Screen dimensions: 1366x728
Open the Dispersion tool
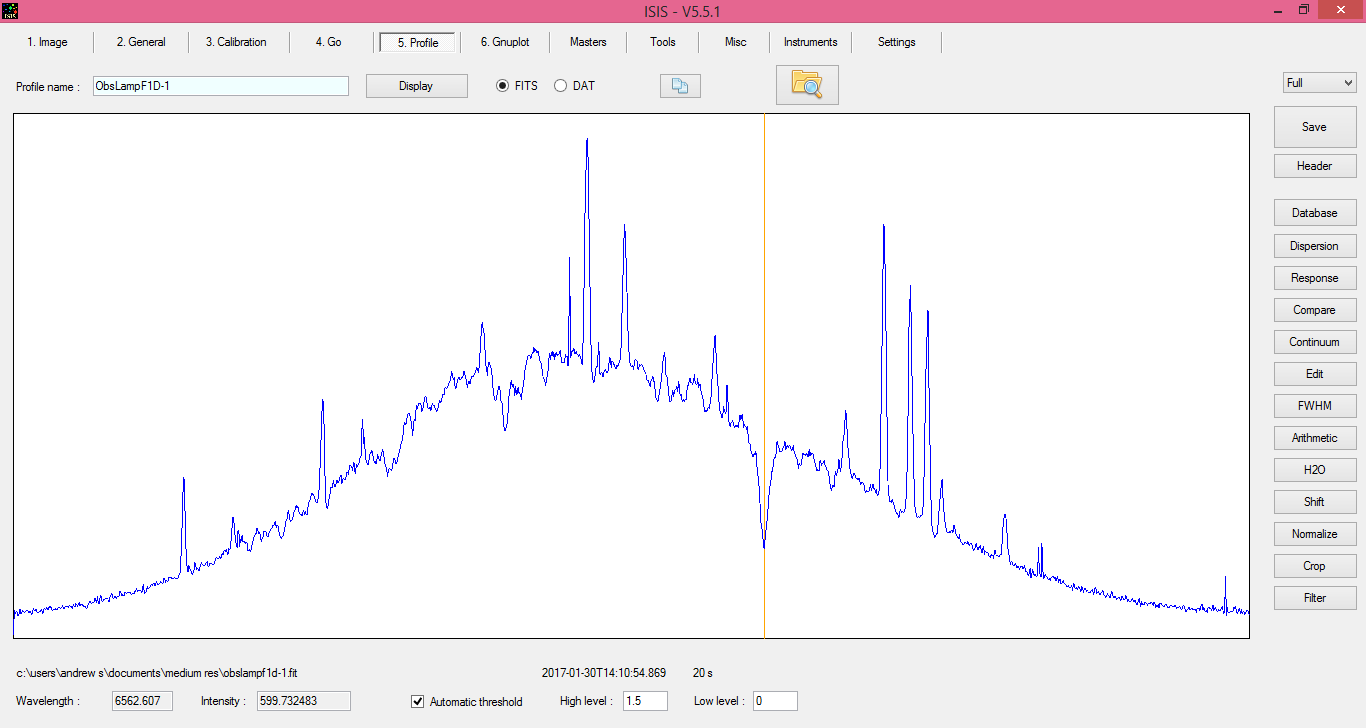[x=1314, y=246]
